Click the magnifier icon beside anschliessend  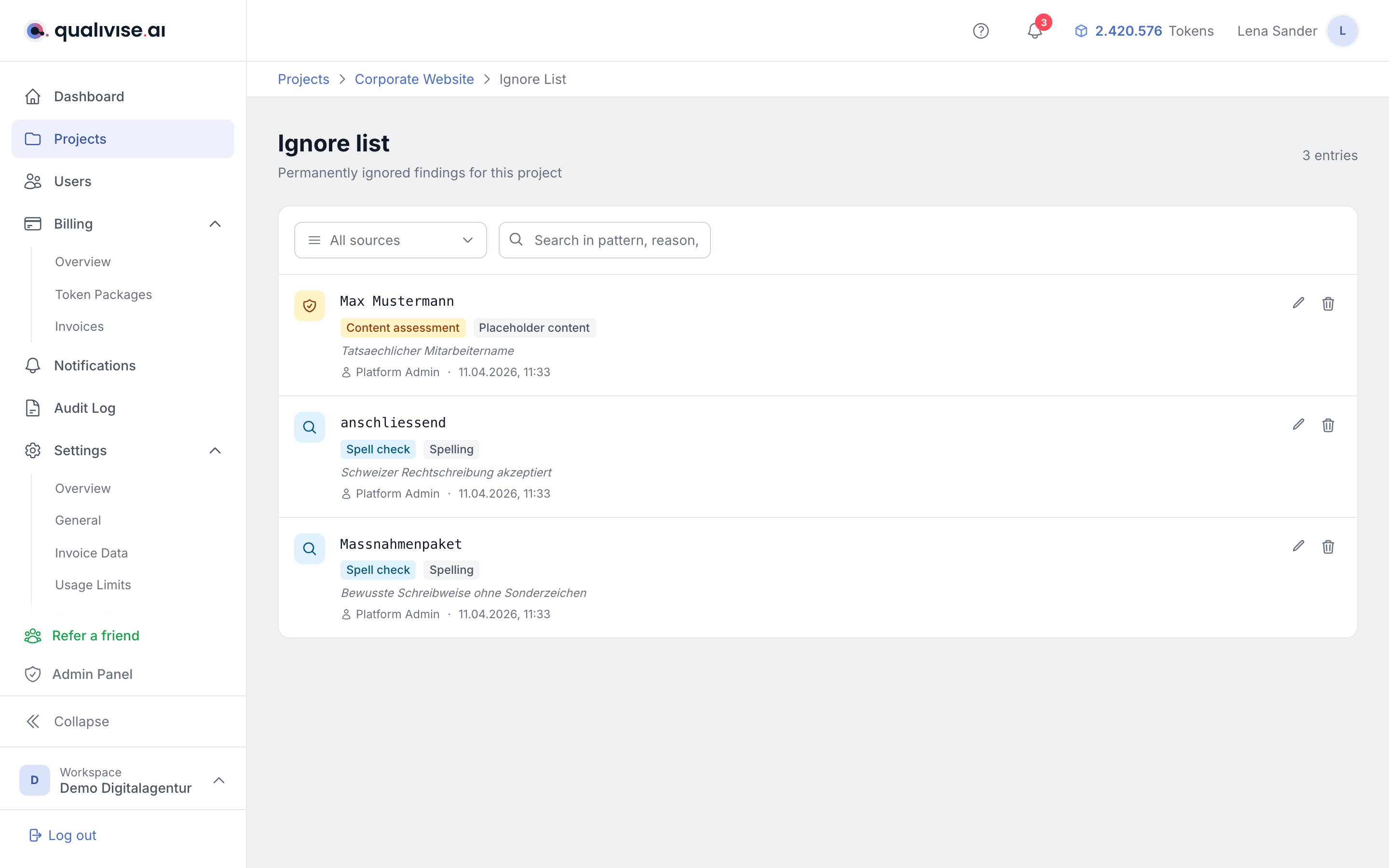pos(309,427)
